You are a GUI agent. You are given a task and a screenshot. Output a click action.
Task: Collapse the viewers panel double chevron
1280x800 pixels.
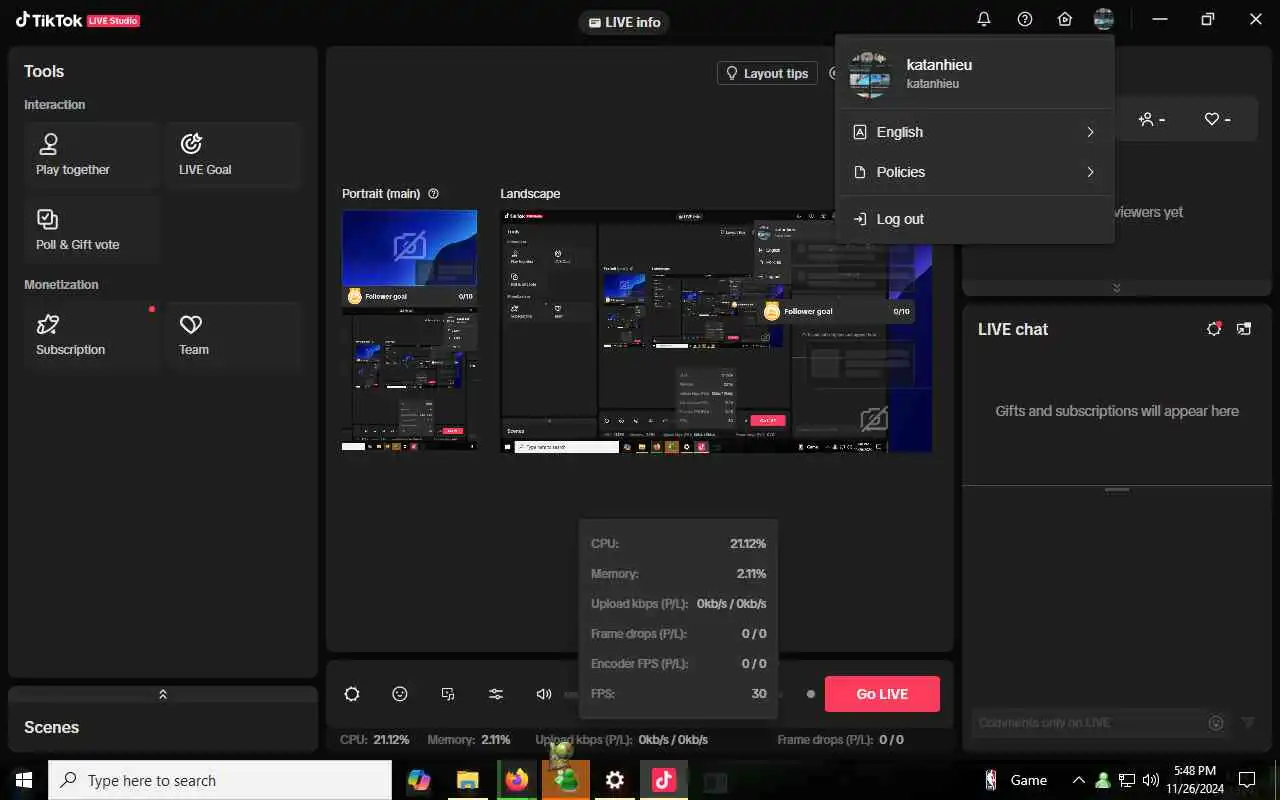point(1117,288)
